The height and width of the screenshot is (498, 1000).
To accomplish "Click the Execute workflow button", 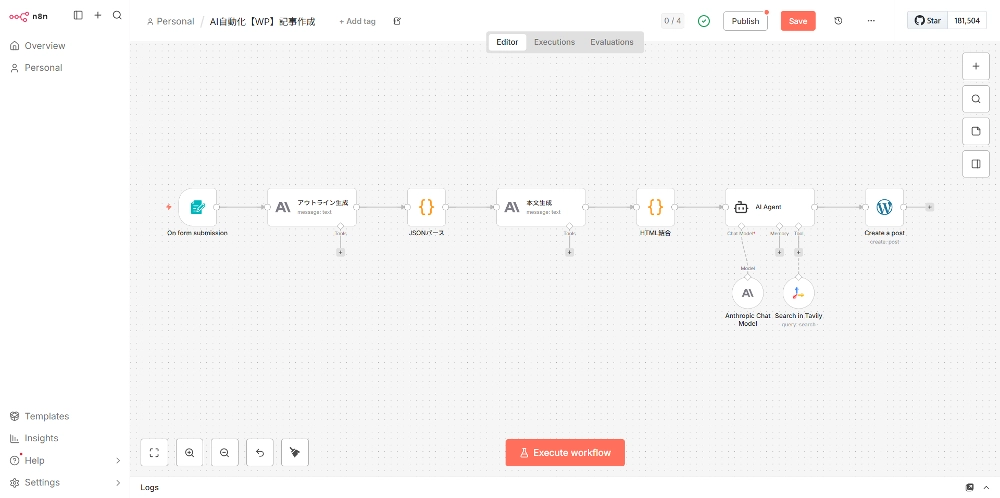I will [565, 453].
